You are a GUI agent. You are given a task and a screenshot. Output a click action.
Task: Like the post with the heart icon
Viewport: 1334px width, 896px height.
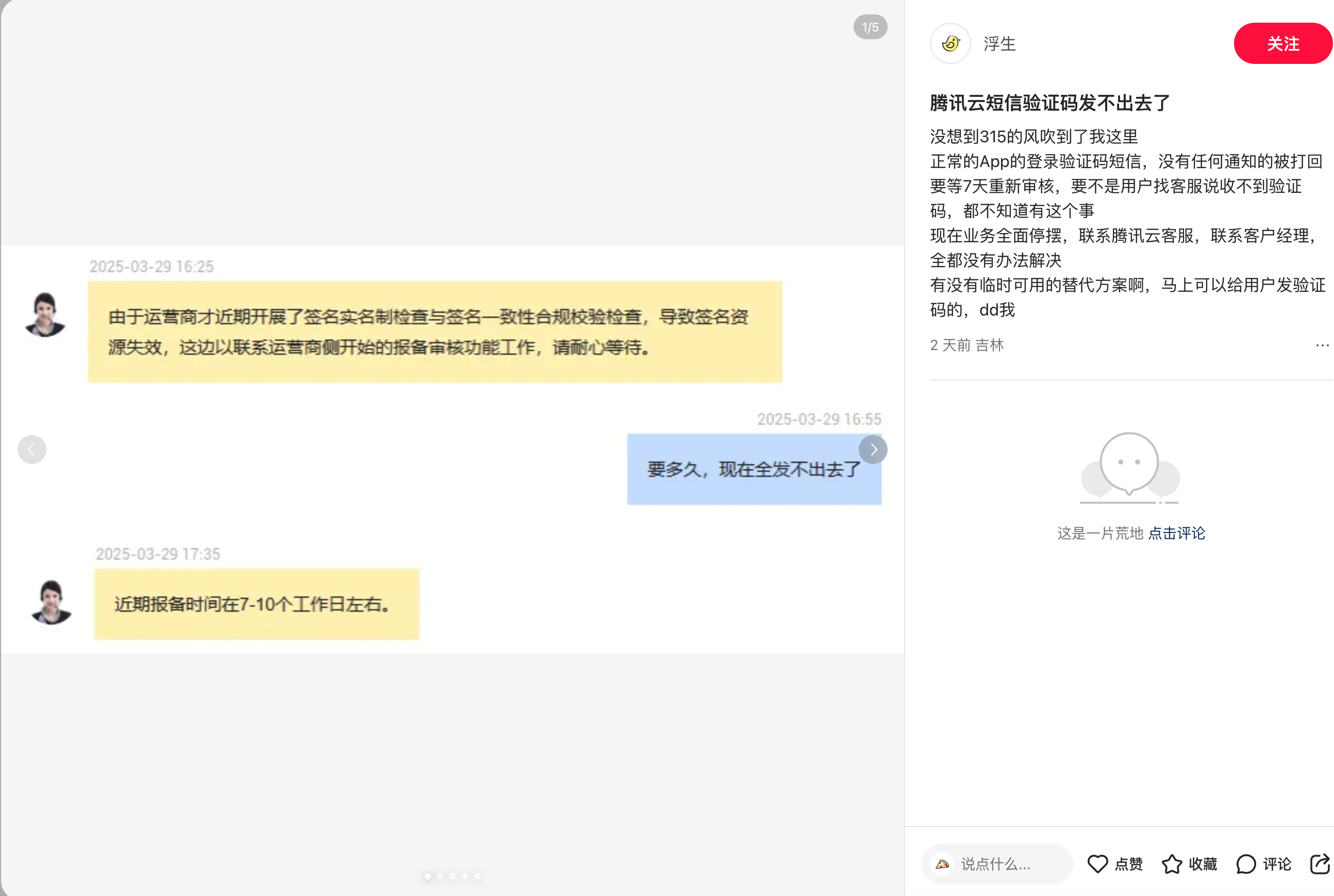1097,864
